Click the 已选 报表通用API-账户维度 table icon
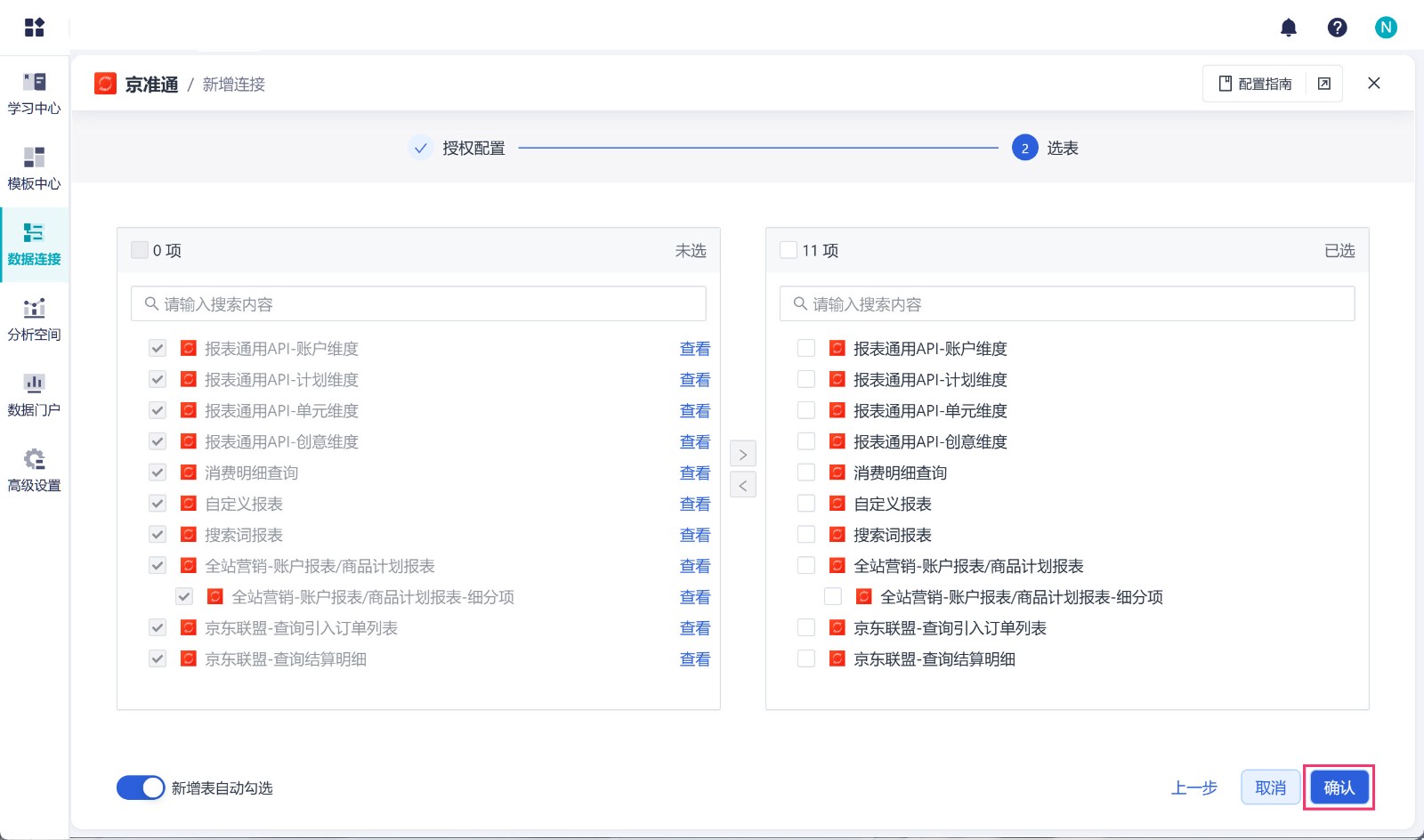This screenshot has width=1424, height=840. (837, 348)
